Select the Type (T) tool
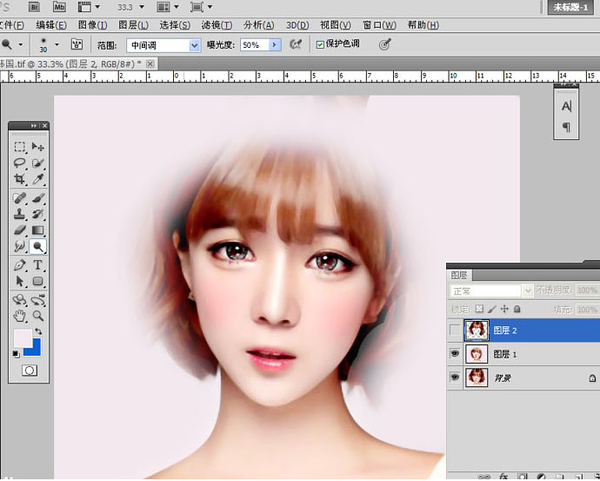 pos(39,265)
